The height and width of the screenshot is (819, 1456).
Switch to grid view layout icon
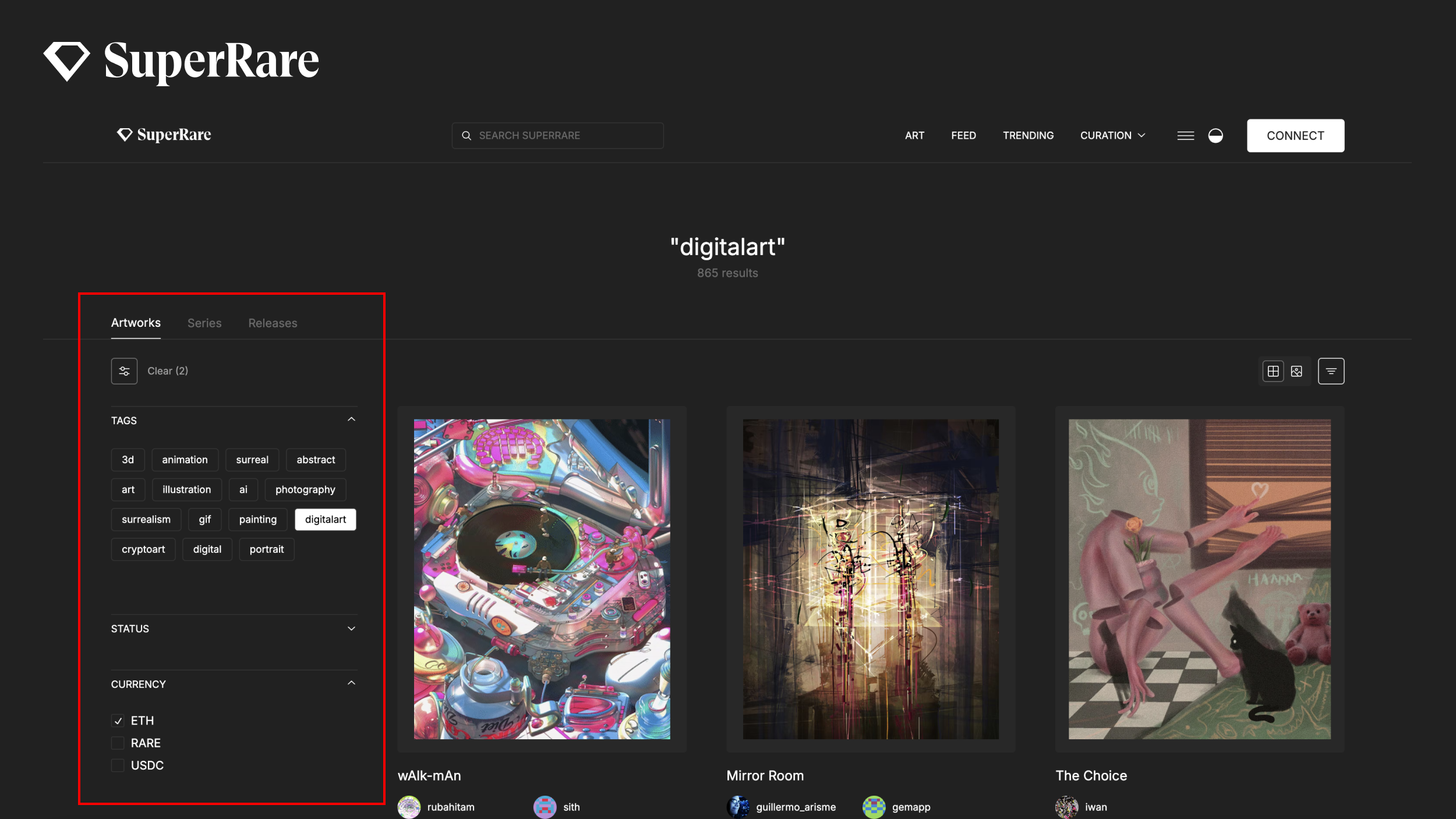point(1273,371)
